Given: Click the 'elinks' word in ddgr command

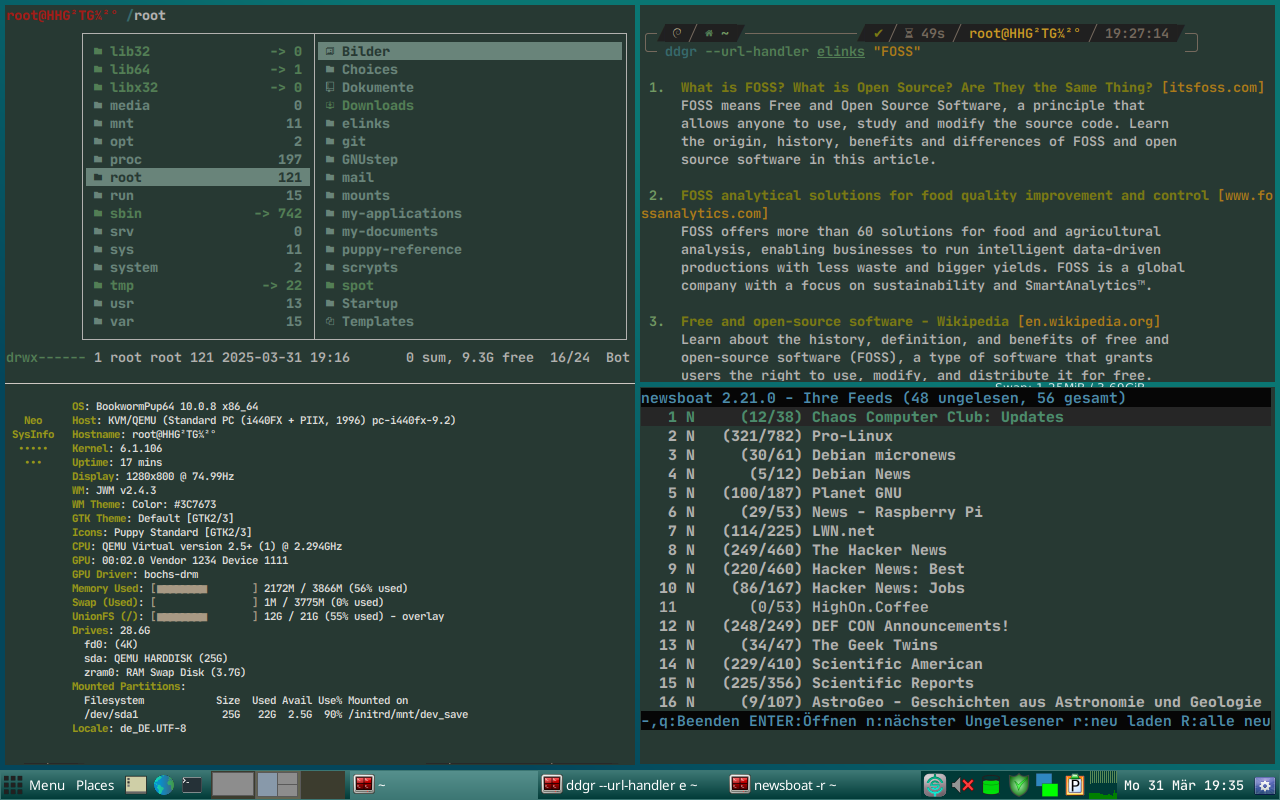Looking at the screenshot, I should (841, 51).
